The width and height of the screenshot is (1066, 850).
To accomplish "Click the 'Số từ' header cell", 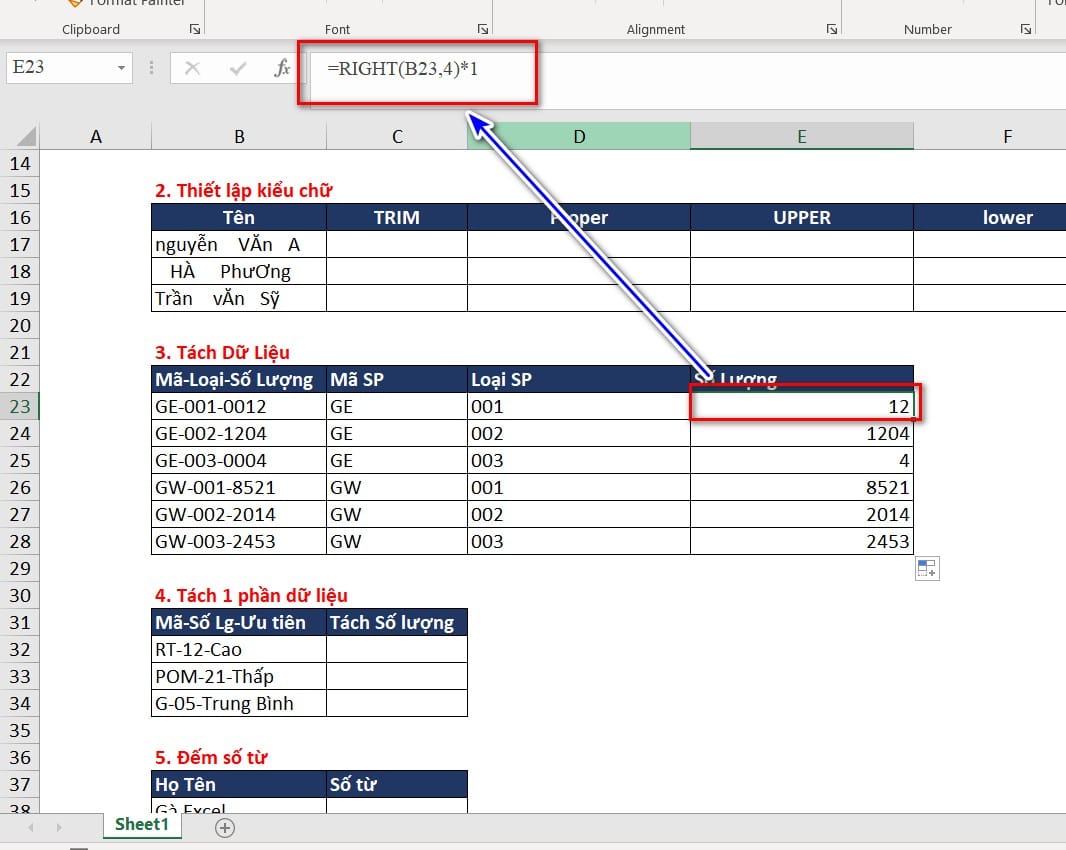I will (397, 784).
